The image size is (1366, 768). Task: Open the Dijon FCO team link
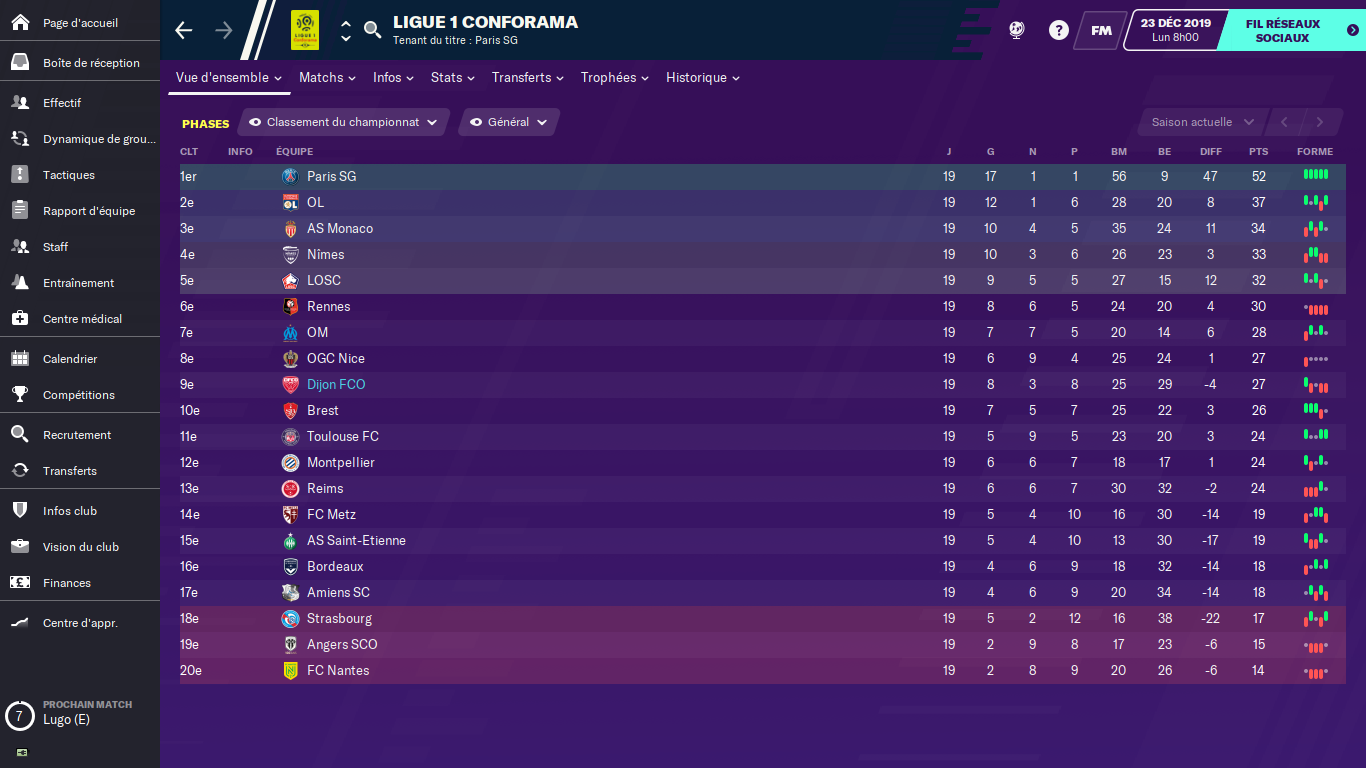[336, 384]
